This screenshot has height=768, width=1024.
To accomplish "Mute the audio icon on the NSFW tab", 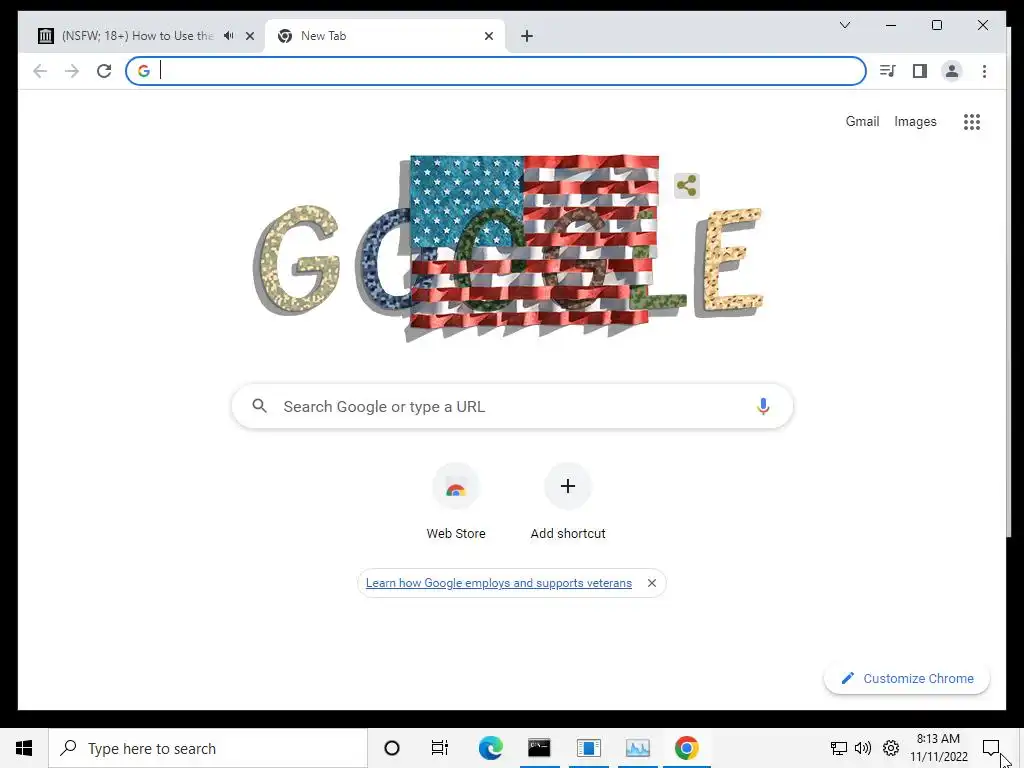I will 229,36.
